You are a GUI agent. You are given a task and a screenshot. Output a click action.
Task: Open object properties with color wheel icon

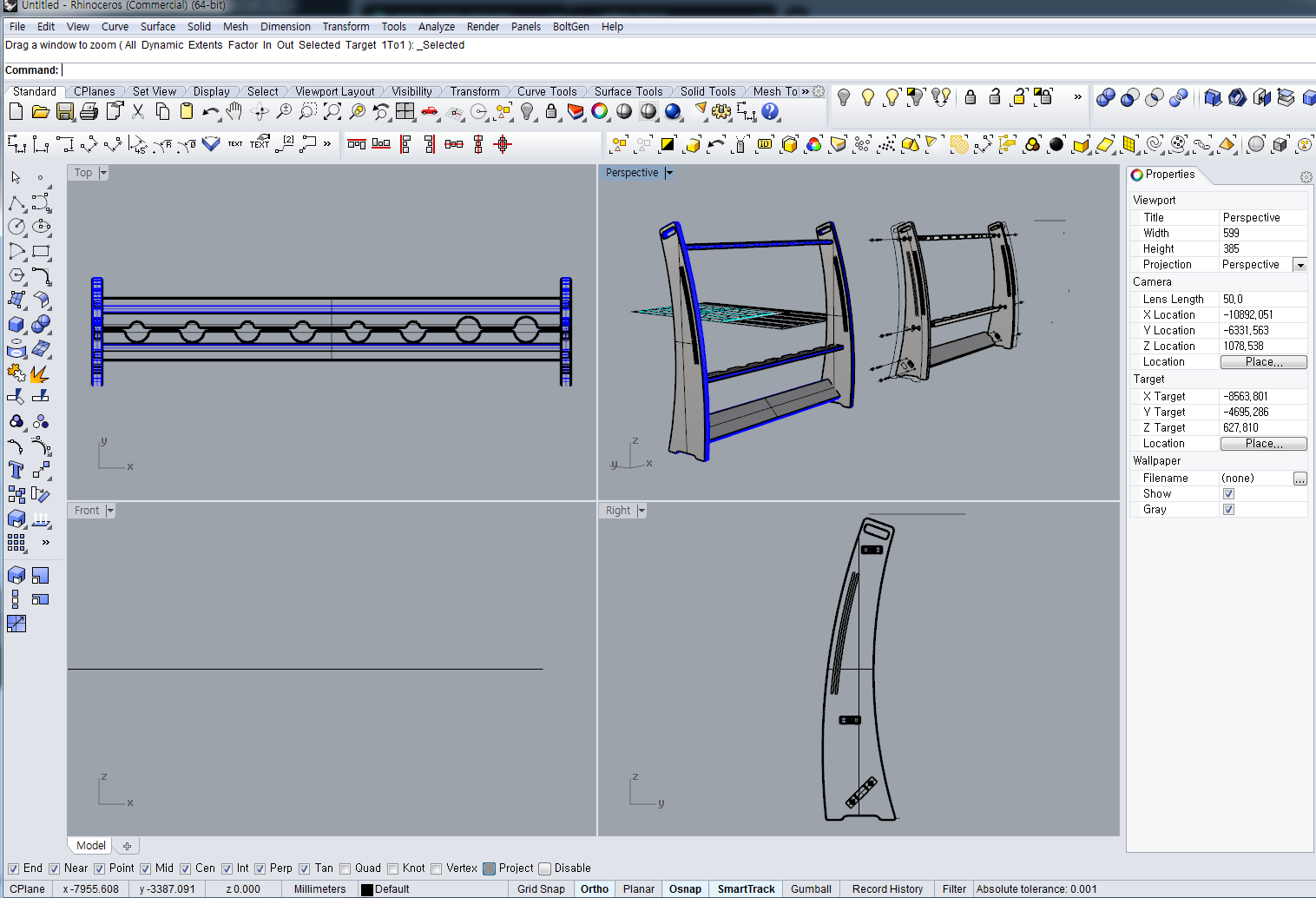pos(600,111)
